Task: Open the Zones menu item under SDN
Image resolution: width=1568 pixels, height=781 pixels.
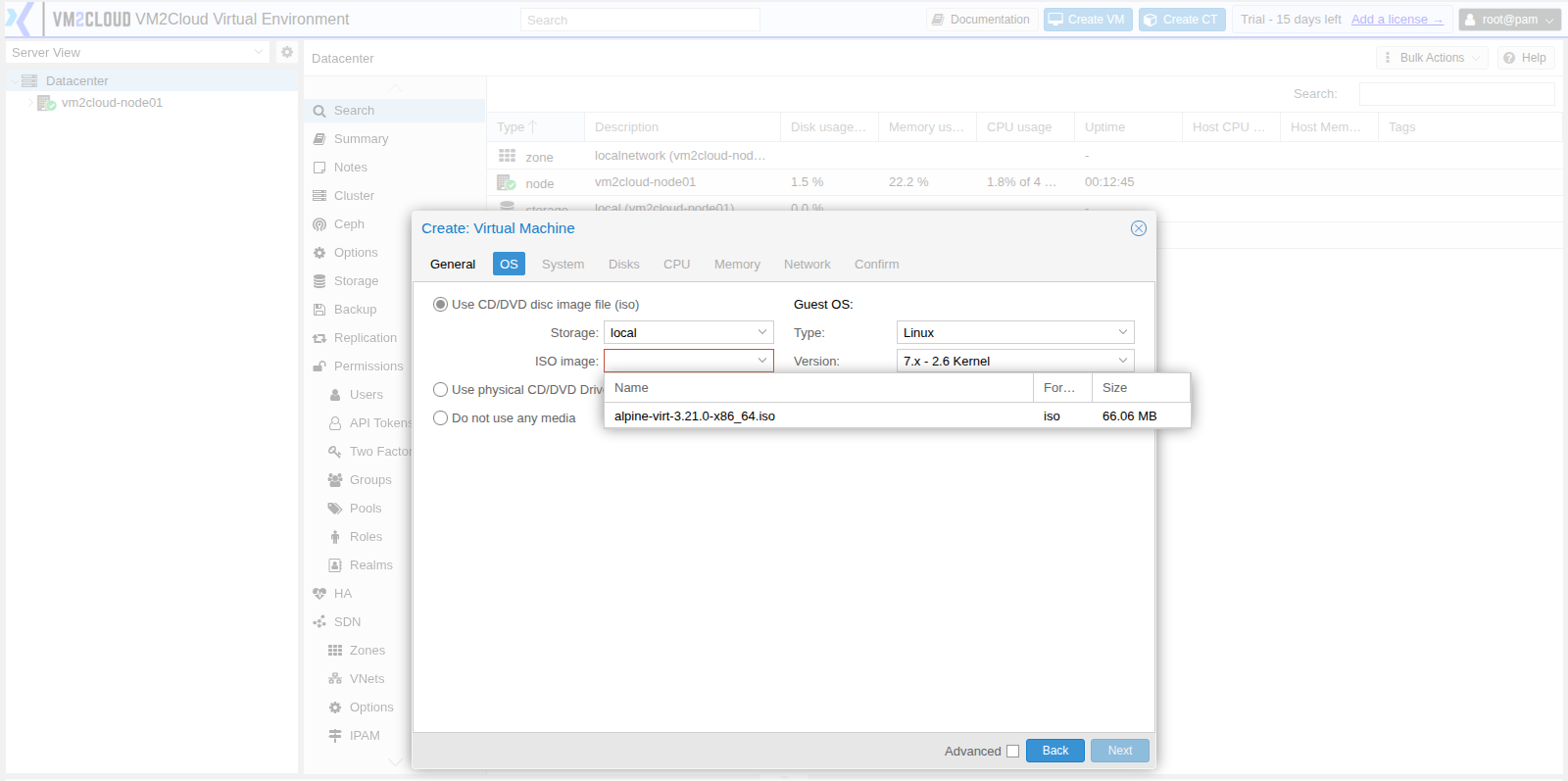Action: pos(367,651)
